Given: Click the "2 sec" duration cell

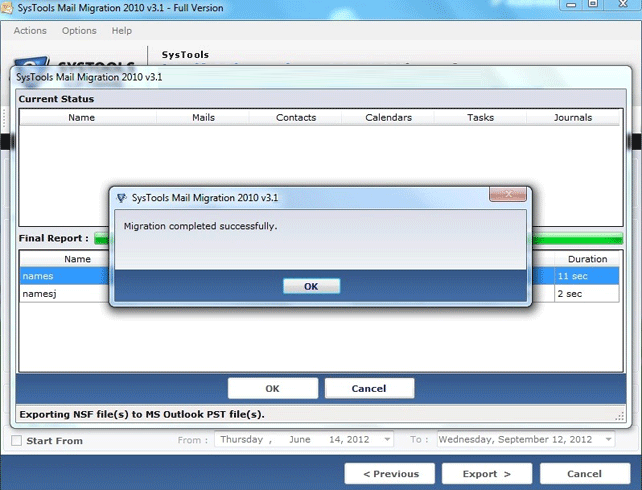Looking at the screenshot, I should pyautogui.click(x=587, y=294).
